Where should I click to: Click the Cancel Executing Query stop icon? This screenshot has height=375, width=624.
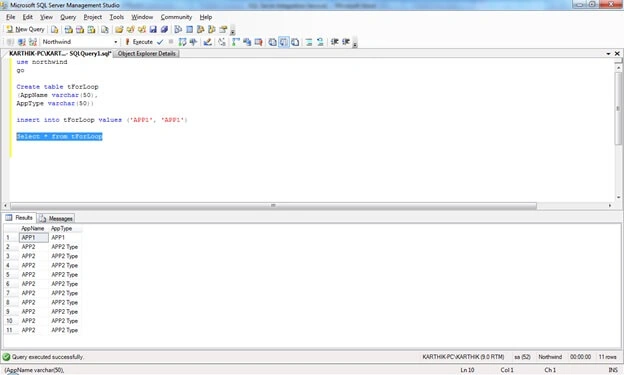coord(171,42)
